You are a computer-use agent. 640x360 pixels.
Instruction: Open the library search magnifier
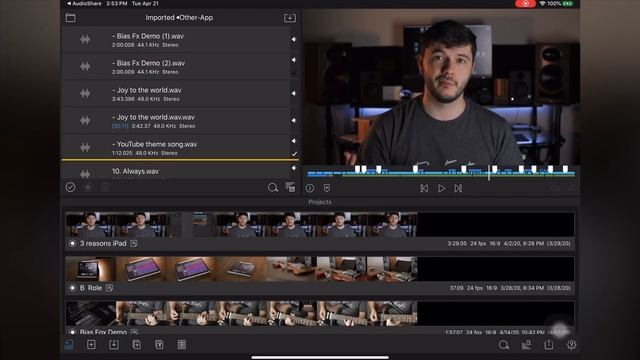pyautogui.click(x=273, y=187)
